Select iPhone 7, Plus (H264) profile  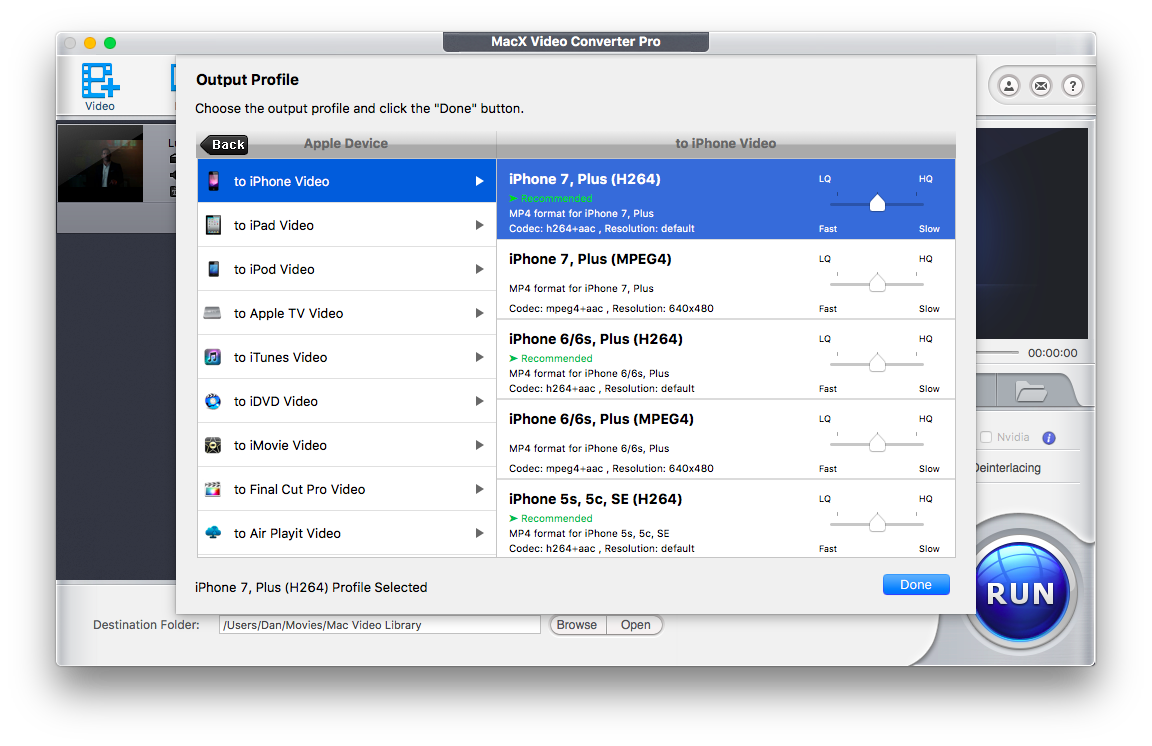point(726,199)
